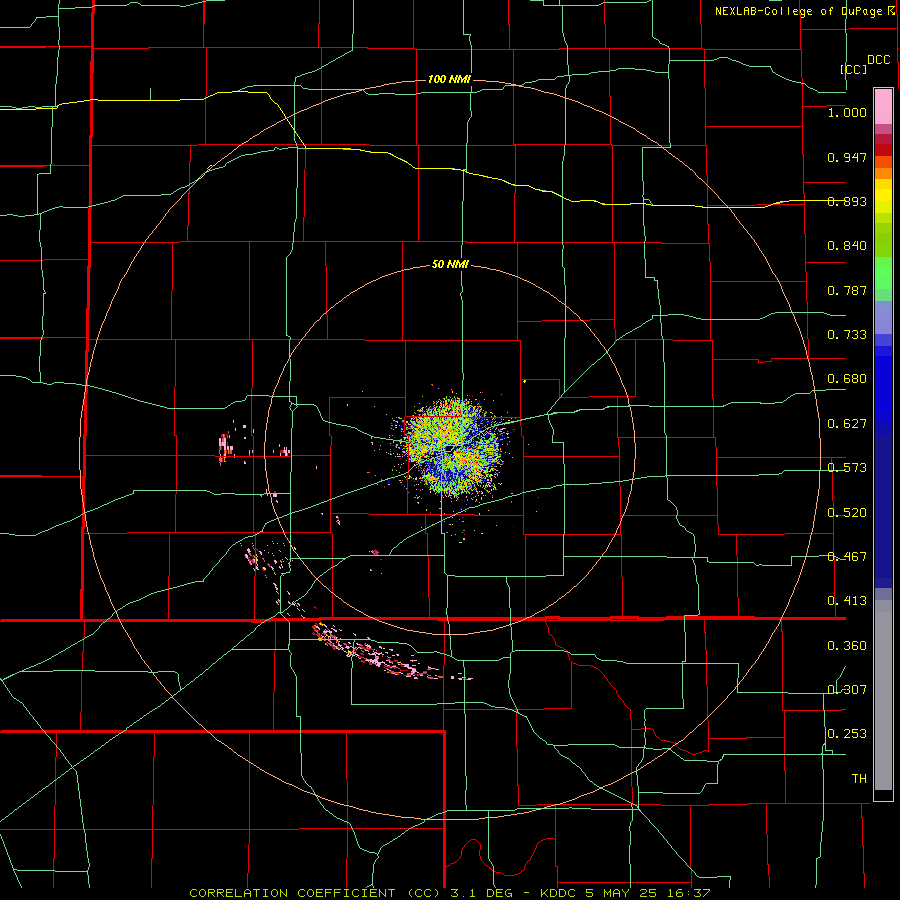This screenshot has height=900, width=900.
Task: Select the 0.947 color scale value
Action: pos(847,157)
